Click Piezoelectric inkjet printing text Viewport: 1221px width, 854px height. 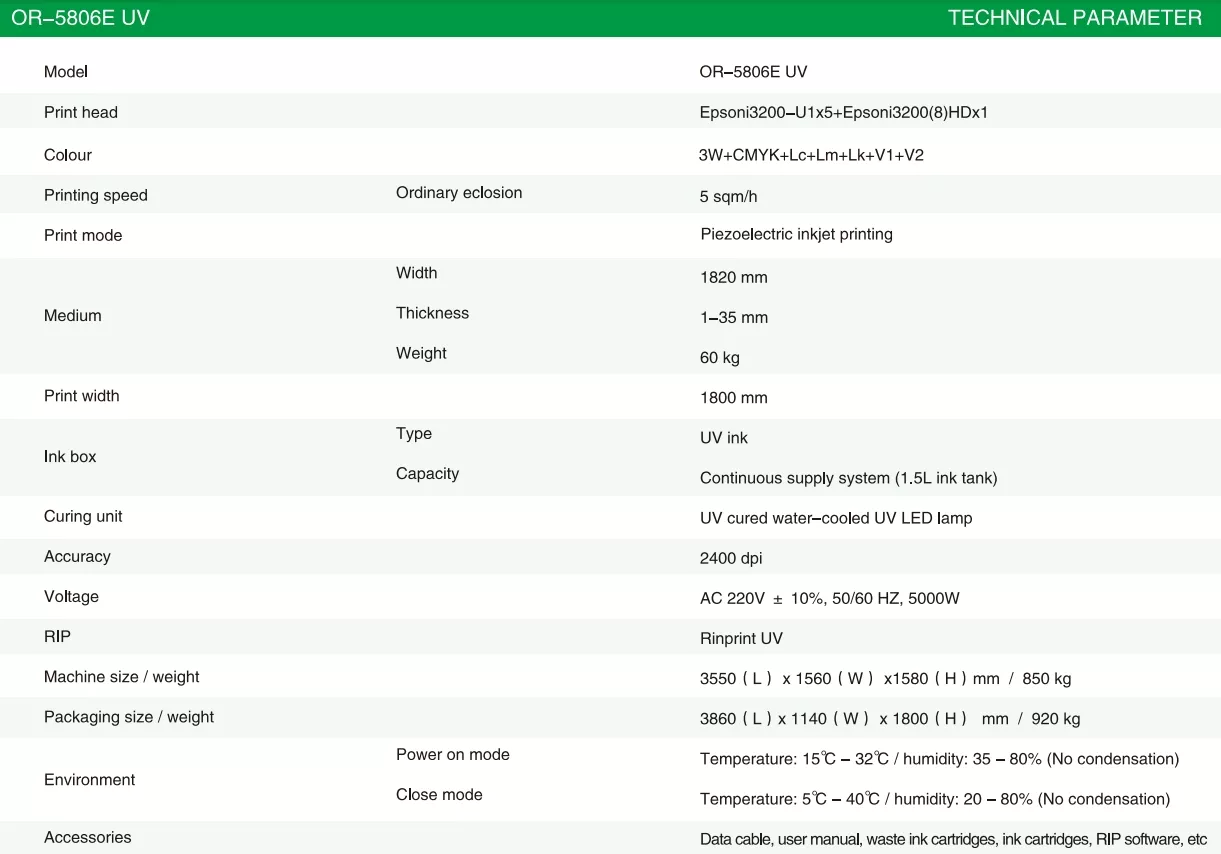[x=796, y=234]
